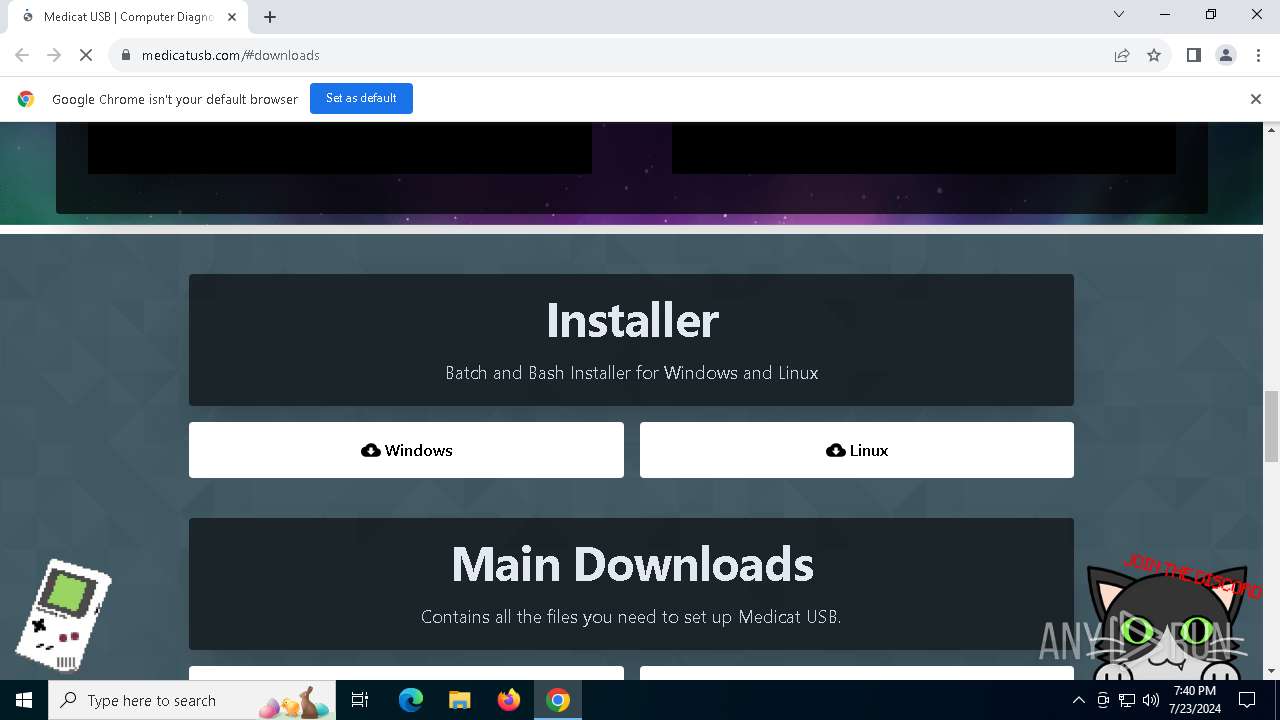The height and width of the screenshot is (720, 1280).
Task: Download the Linux installer
Action: [x=857, y=450]
